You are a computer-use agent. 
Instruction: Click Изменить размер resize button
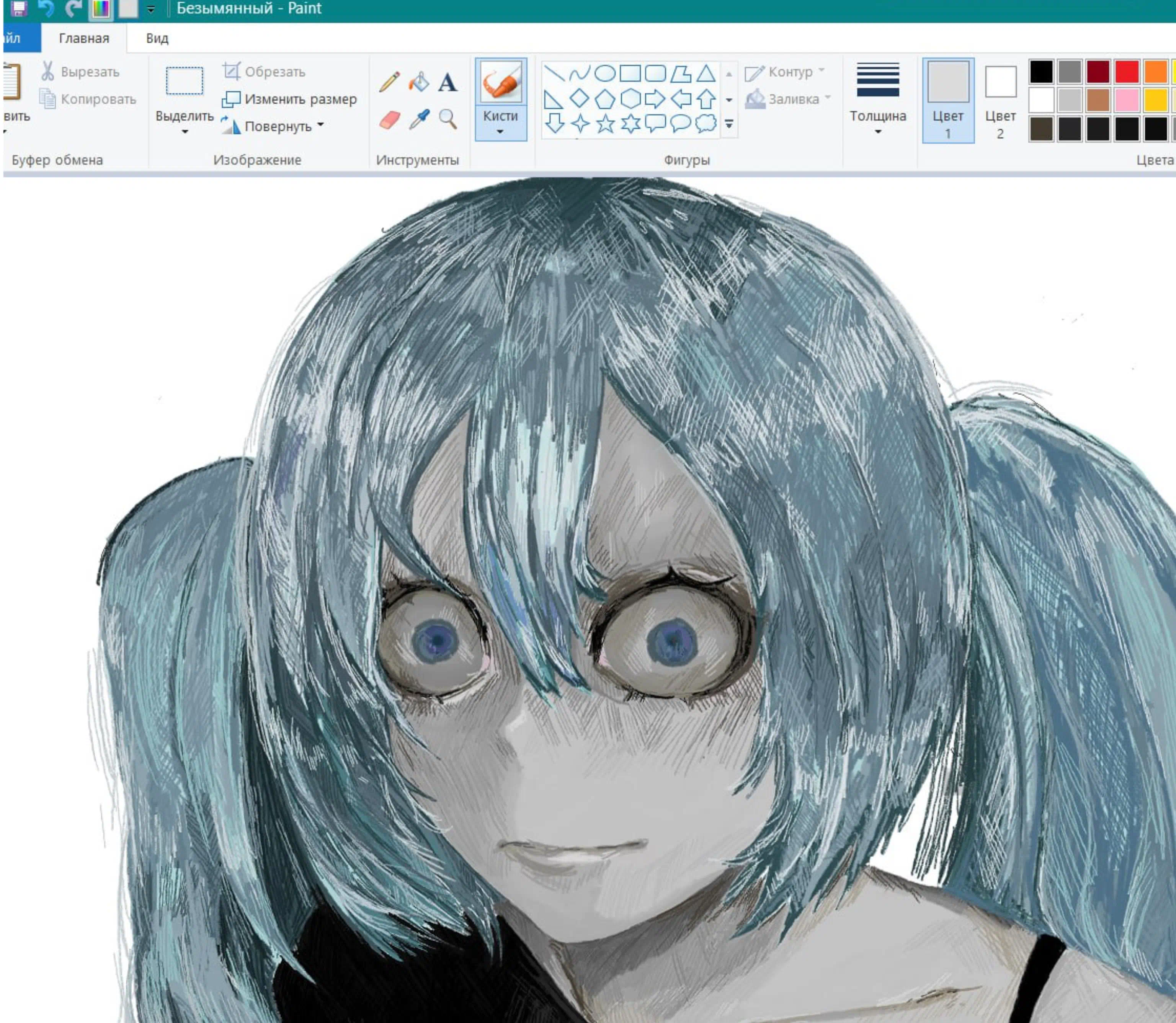point(289,99)
